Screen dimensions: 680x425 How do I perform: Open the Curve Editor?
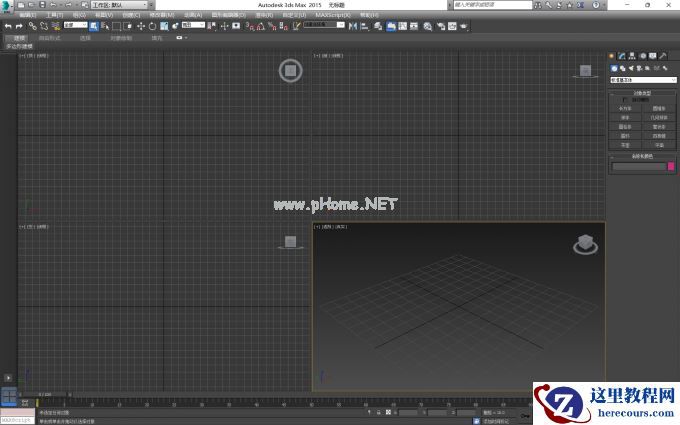(x=402, y=26)
